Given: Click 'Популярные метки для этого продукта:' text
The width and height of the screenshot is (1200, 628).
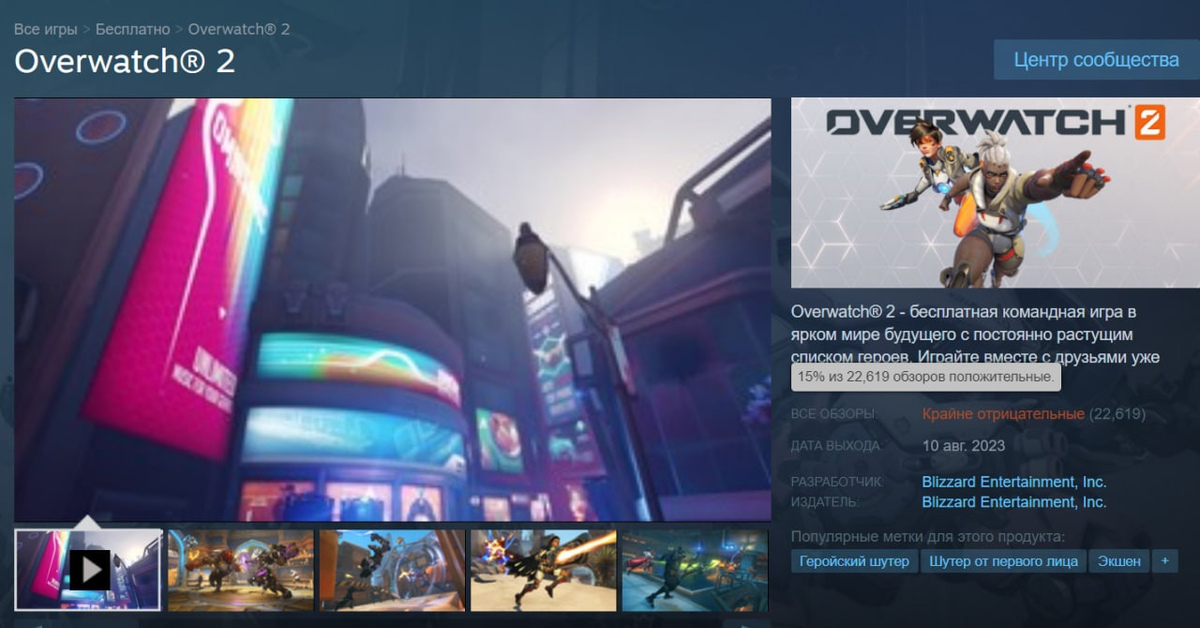Looking at the screenshot, I should 928,536.
